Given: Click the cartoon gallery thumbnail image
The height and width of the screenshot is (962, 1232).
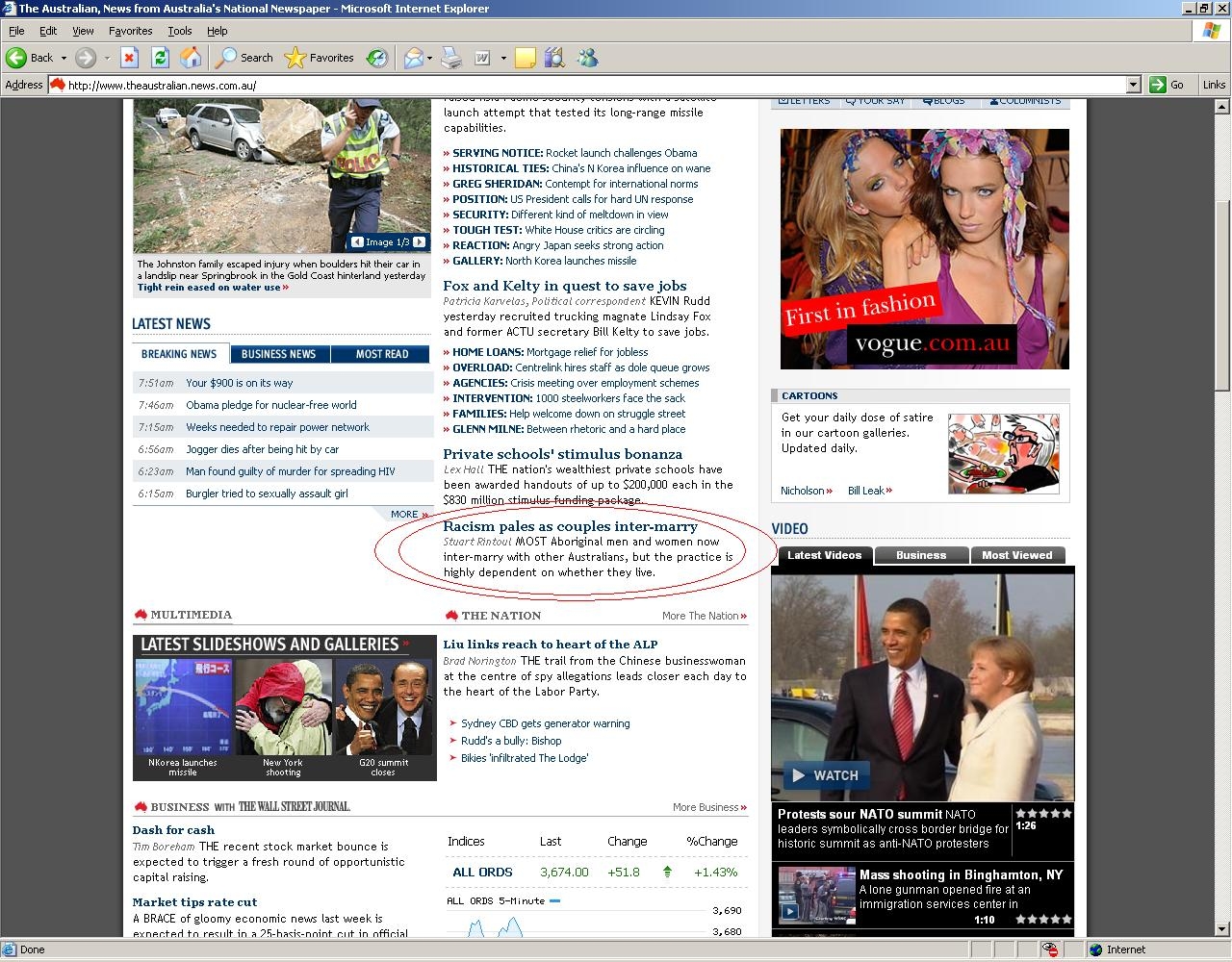Looking at the screenshot, I should tap(1003, 454).
